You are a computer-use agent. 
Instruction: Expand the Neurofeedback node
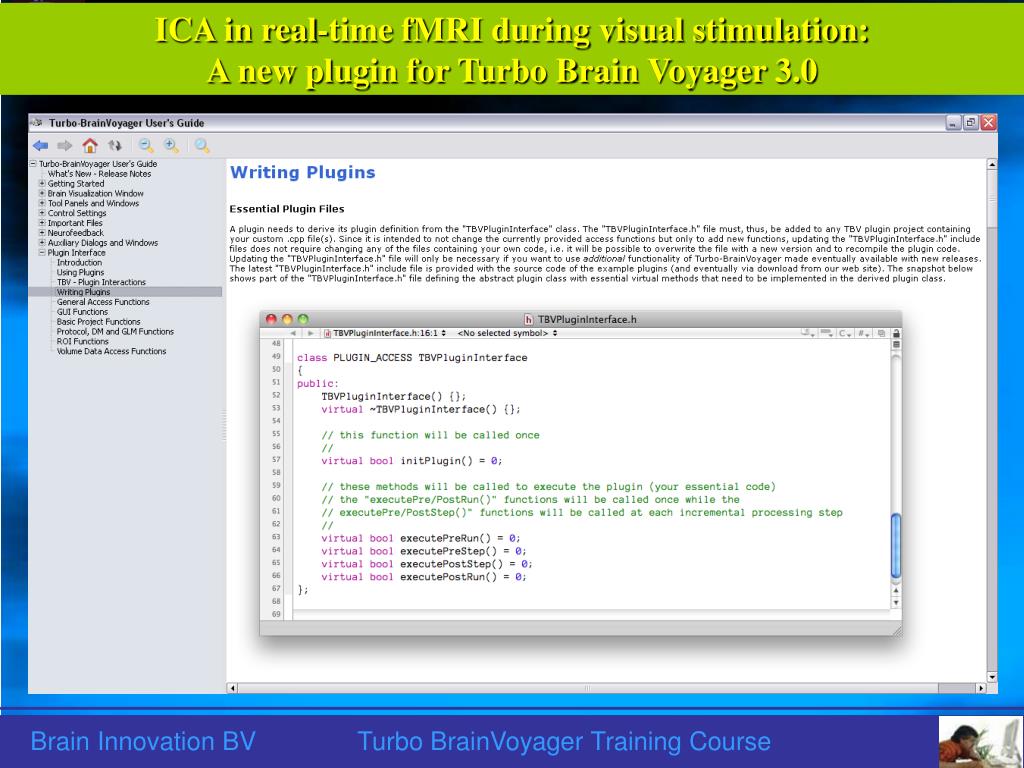tap(42, 232)
